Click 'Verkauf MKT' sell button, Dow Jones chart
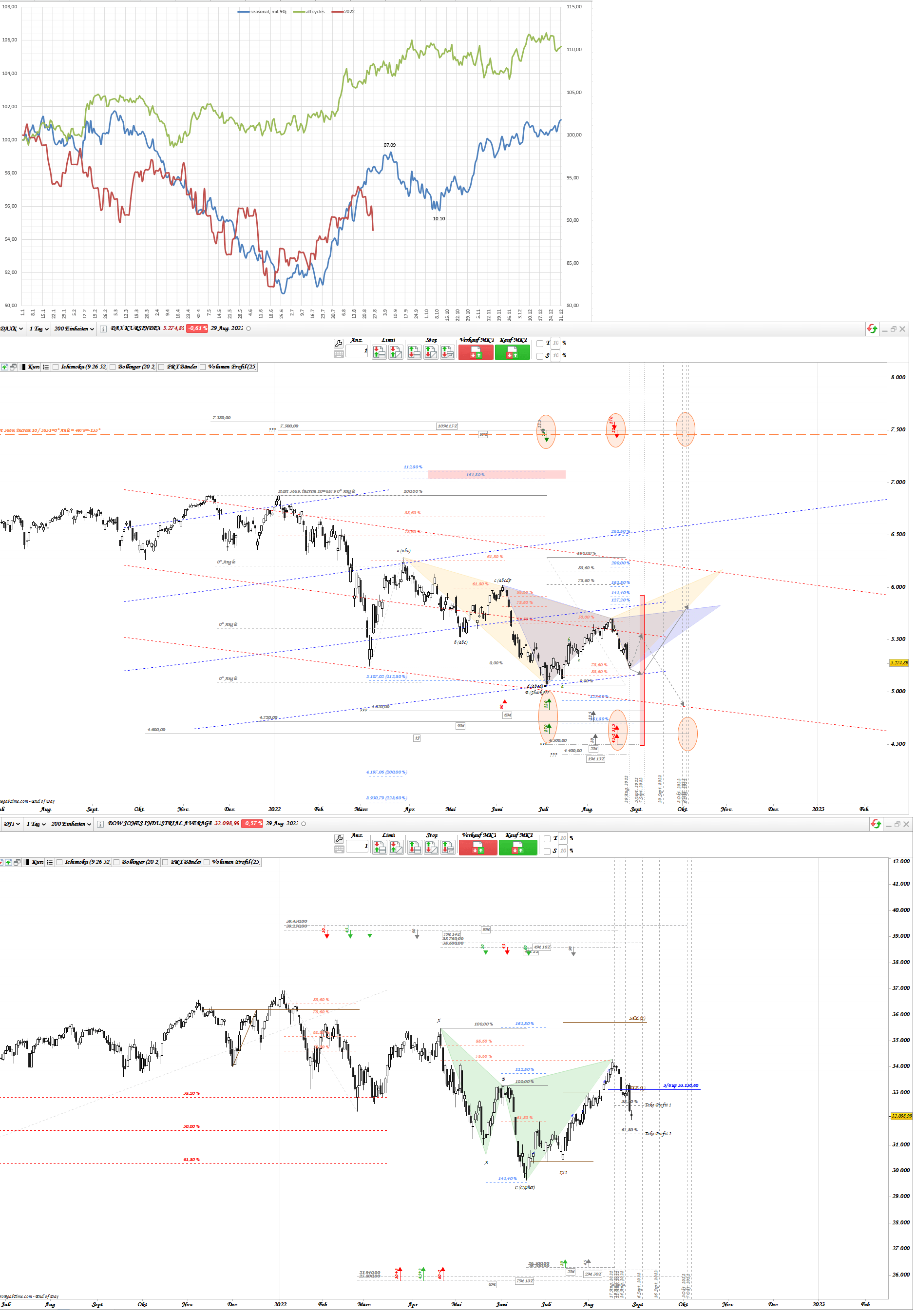The width and height of the screenshot is (916, 1316). pos(478,847)
